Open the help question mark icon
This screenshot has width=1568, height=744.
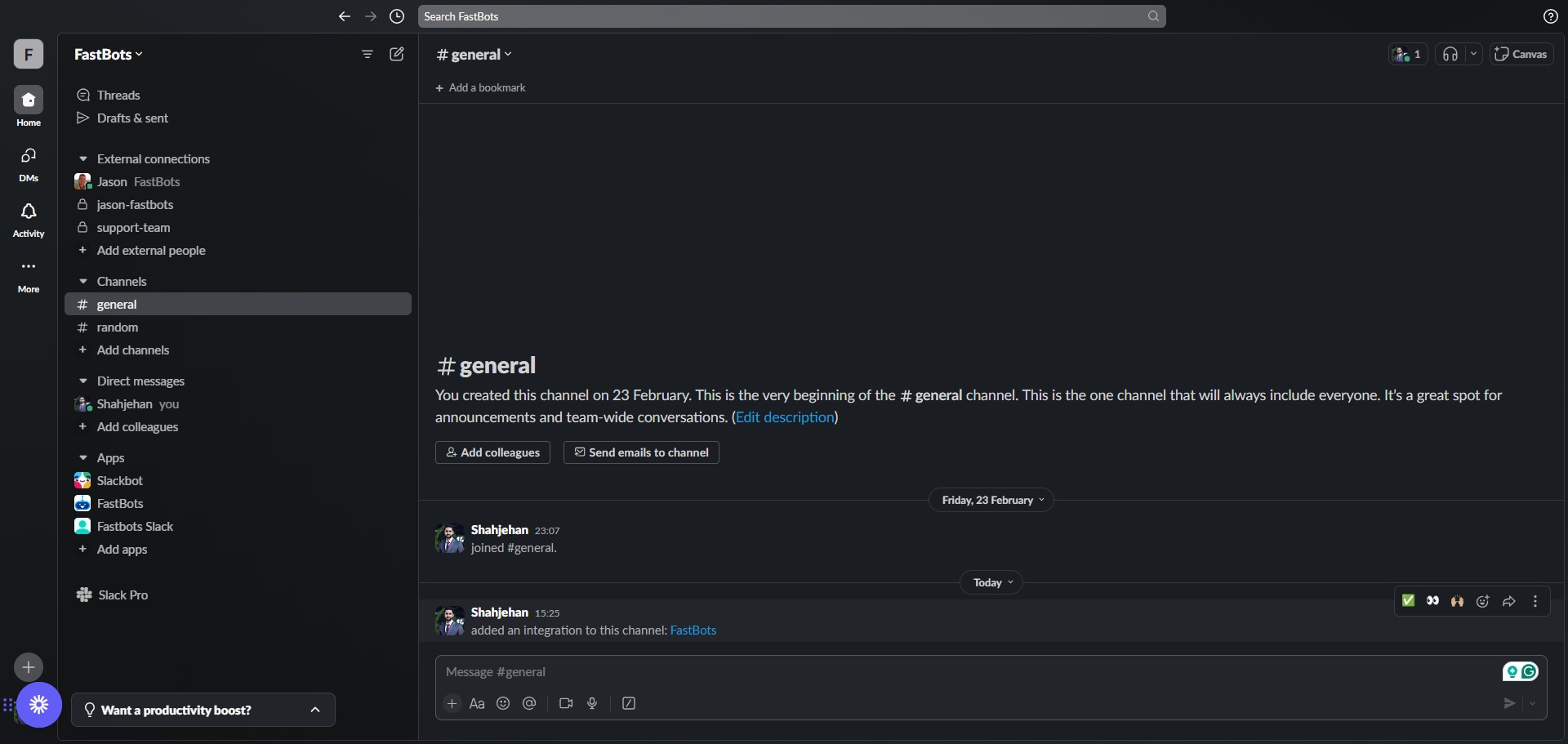1550,16
